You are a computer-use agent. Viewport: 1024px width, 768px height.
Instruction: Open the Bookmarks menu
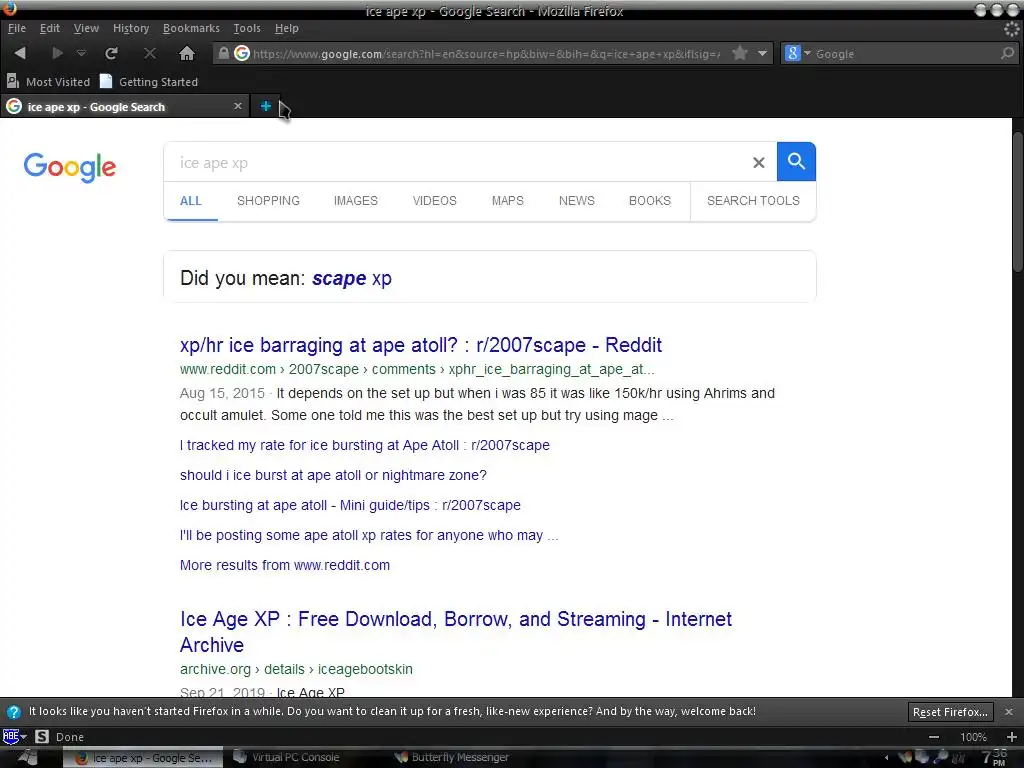[191, 28]
